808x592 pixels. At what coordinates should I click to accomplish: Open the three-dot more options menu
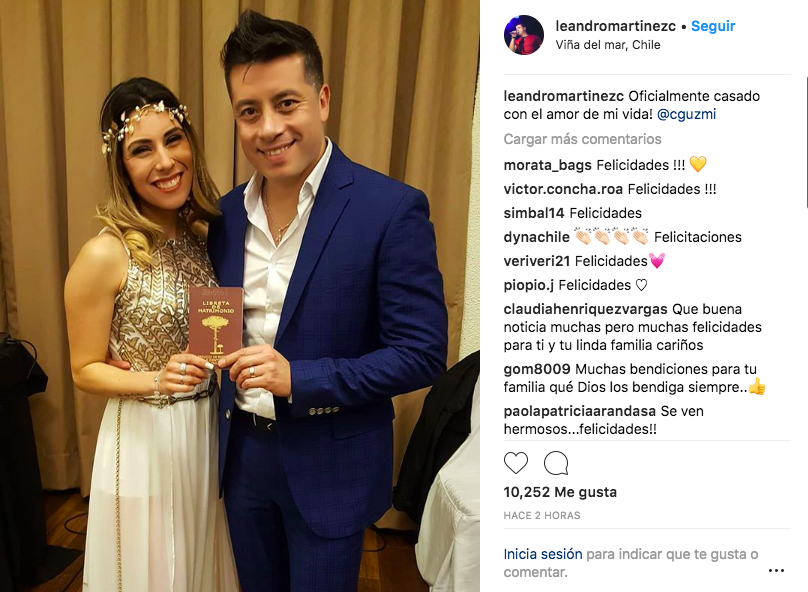[x=776, y=570]
